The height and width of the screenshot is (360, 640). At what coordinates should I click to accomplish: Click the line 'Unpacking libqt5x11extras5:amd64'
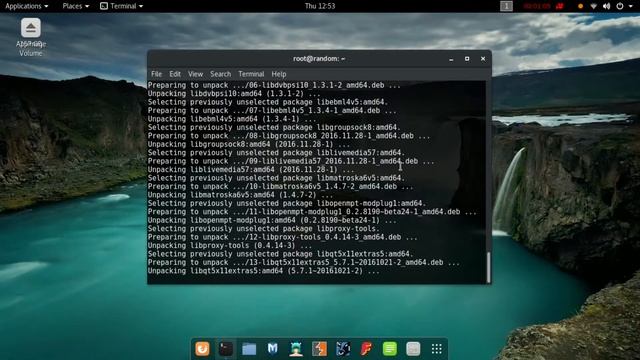[x=263, y=271]
